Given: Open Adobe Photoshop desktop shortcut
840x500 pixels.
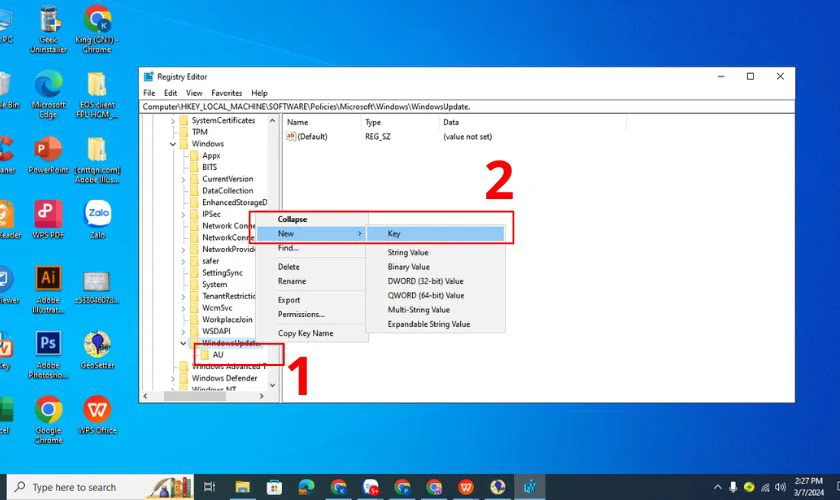Looking at the screenshot, I should (x=48, y=355).
